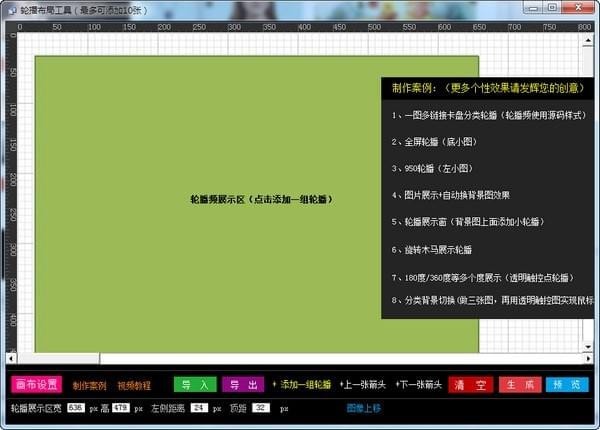Image resolution: width=600 pixels, height=430 pixels.
Task: Click the red 清空 clear button
Action: click(x=471, y=384)
